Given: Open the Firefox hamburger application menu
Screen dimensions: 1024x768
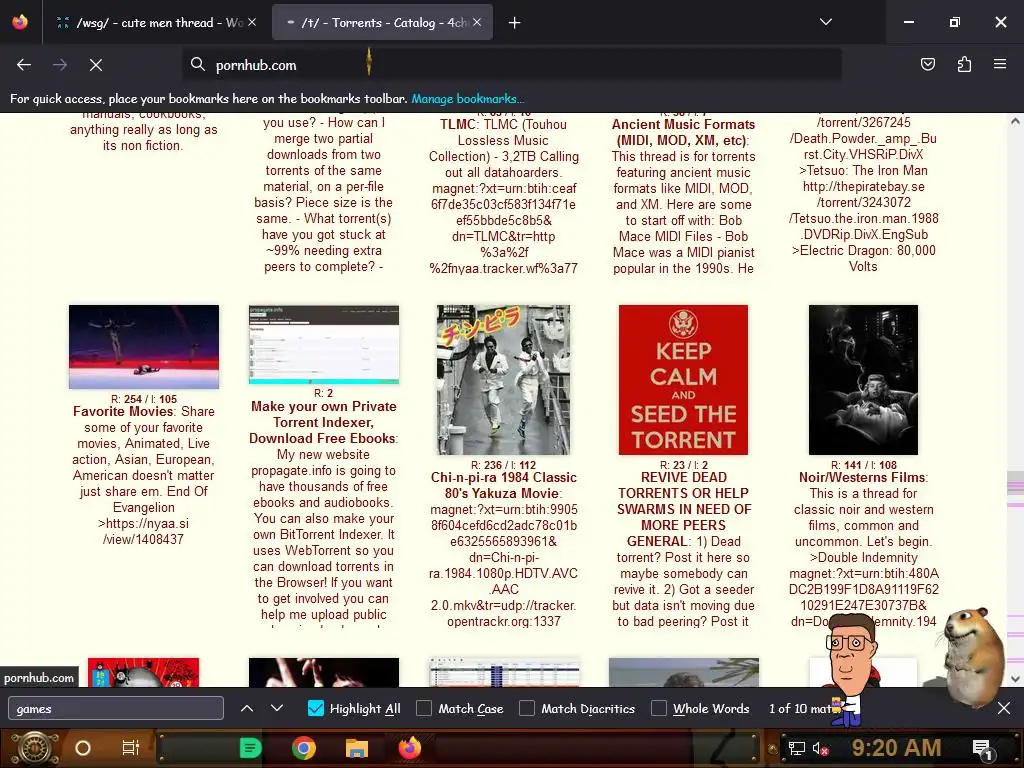Looking at the screenshot, I should [x=1000, y=64].
